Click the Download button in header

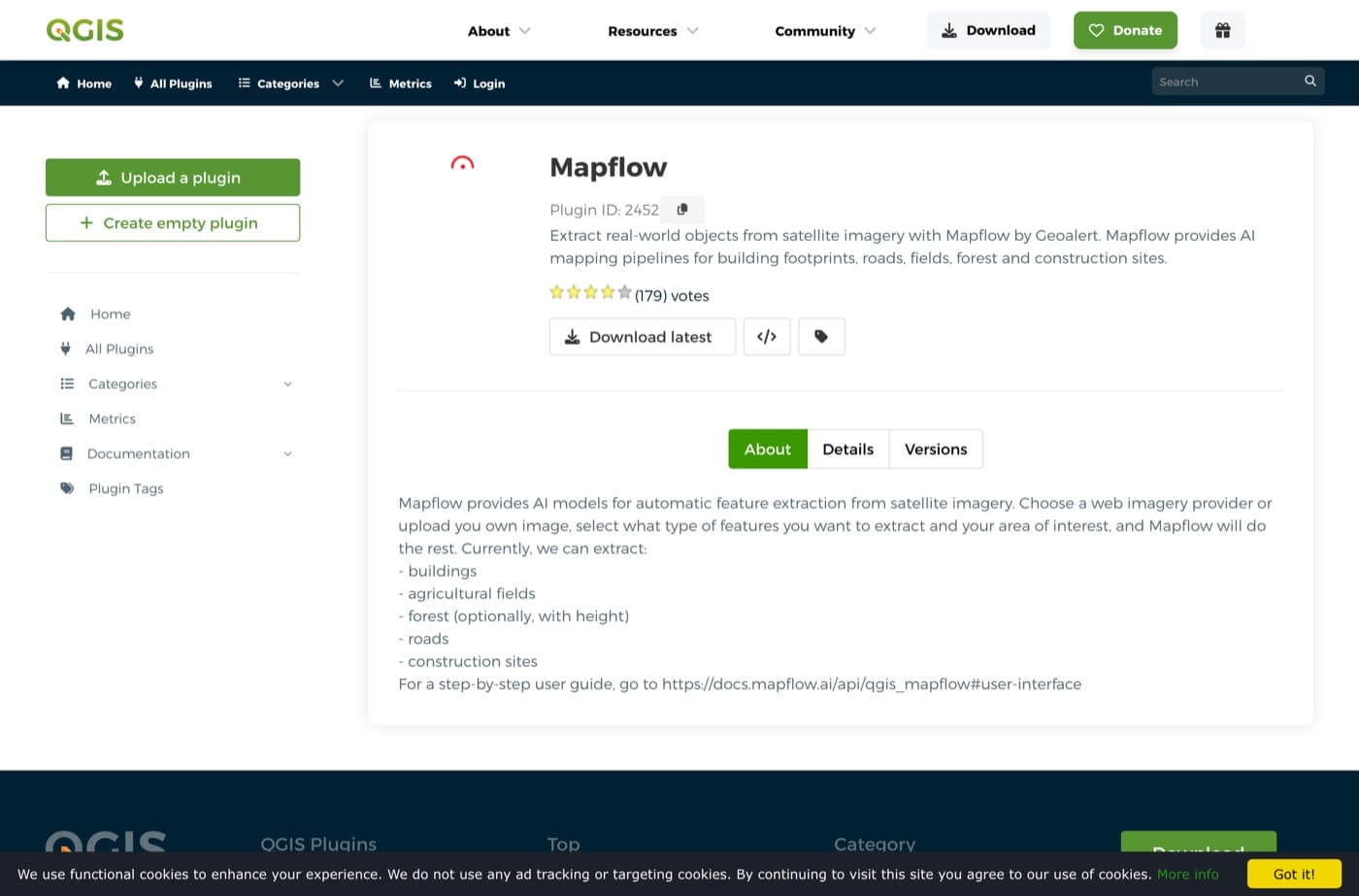988,30
